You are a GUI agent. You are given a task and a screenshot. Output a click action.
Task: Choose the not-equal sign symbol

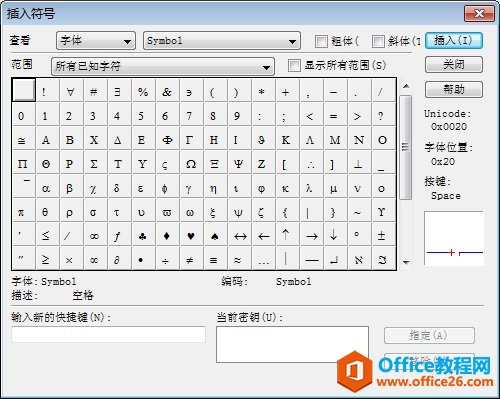pyautogui.click(x=191, y=259)
